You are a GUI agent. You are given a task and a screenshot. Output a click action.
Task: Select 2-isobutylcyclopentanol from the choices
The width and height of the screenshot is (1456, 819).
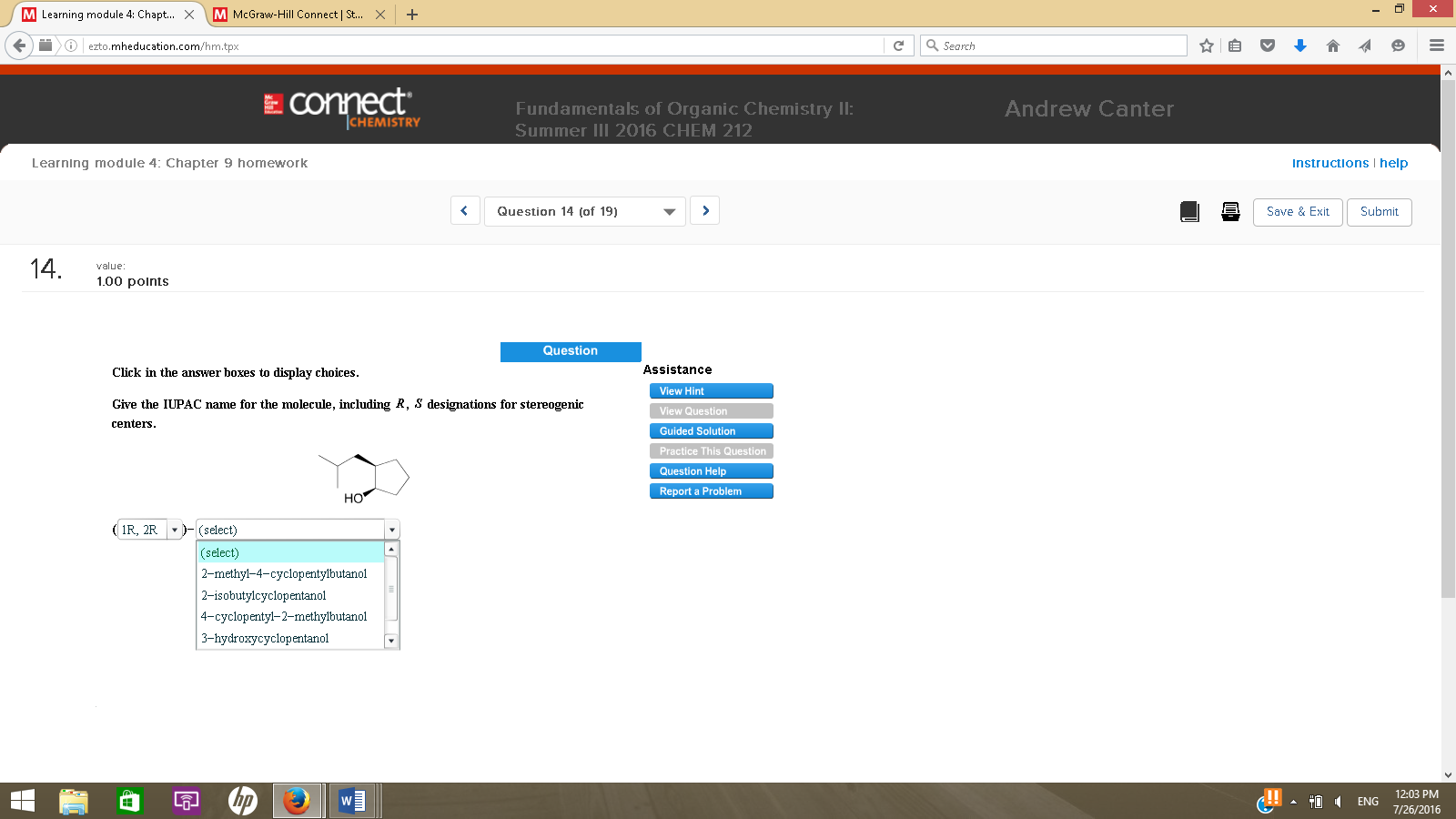pos(264,595)
